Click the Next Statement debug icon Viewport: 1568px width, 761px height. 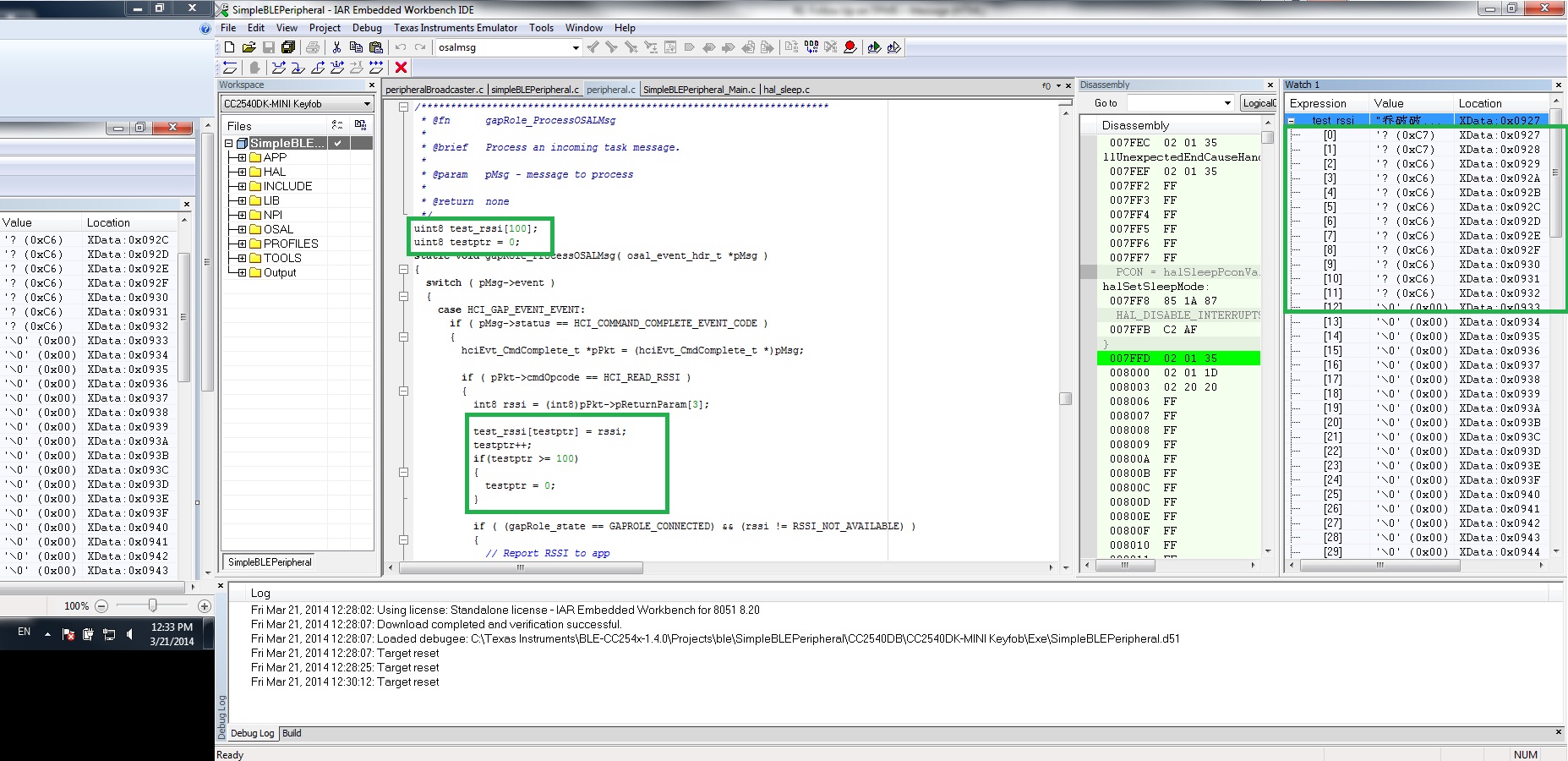(x=337, y=68)
